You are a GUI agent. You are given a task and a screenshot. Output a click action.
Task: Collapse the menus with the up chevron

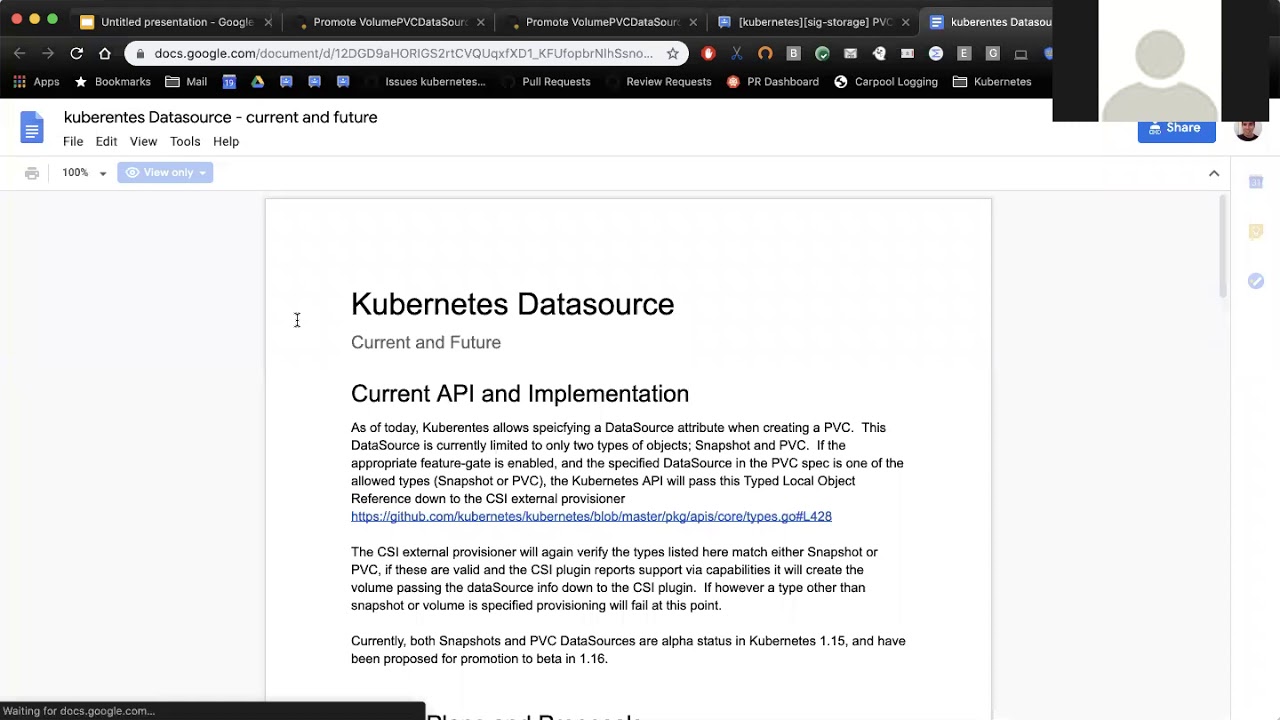pyautogui.click(x=1214, y=173)
